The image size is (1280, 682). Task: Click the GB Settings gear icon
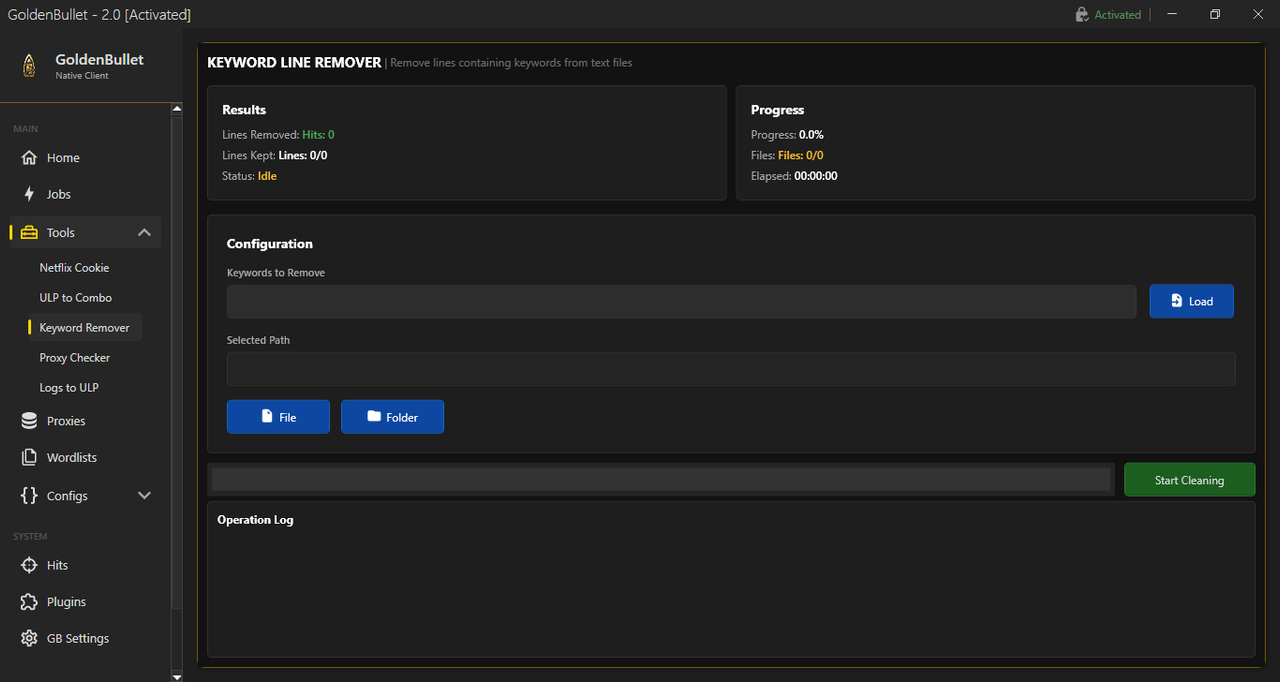pyautogui.click(x=29, y=638)
